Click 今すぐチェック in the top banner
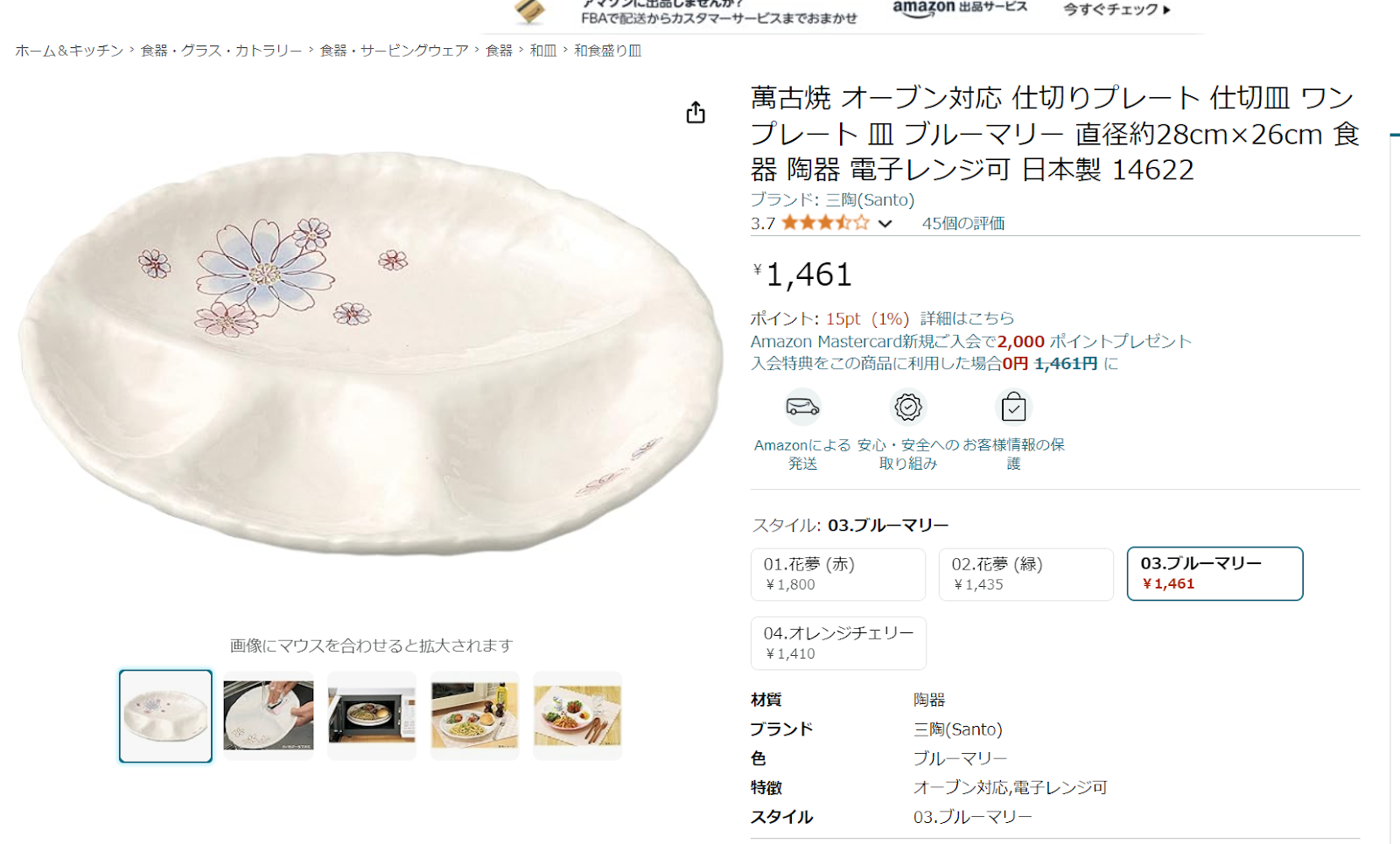 [1116, 10]
